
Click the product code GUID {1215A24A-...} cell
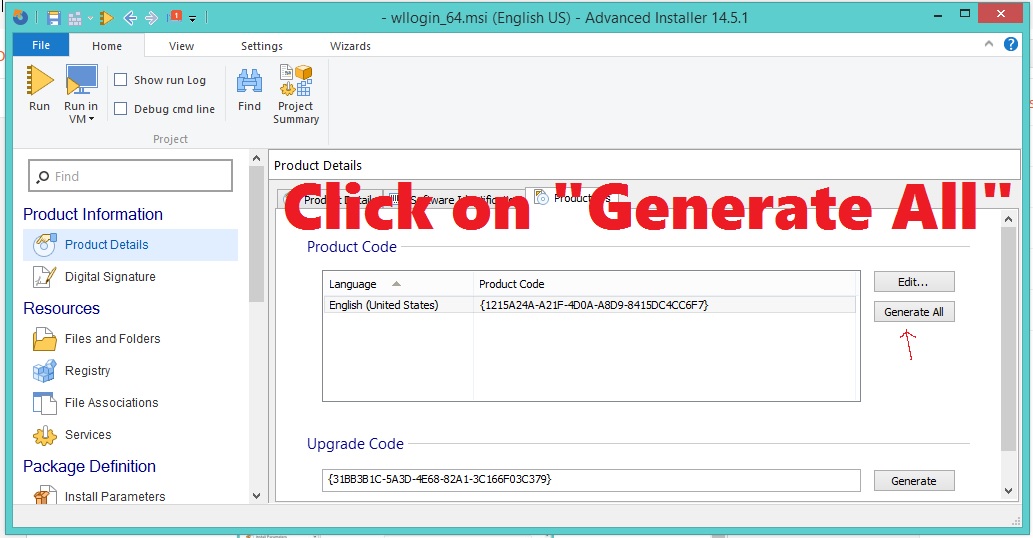coord(594,305)
